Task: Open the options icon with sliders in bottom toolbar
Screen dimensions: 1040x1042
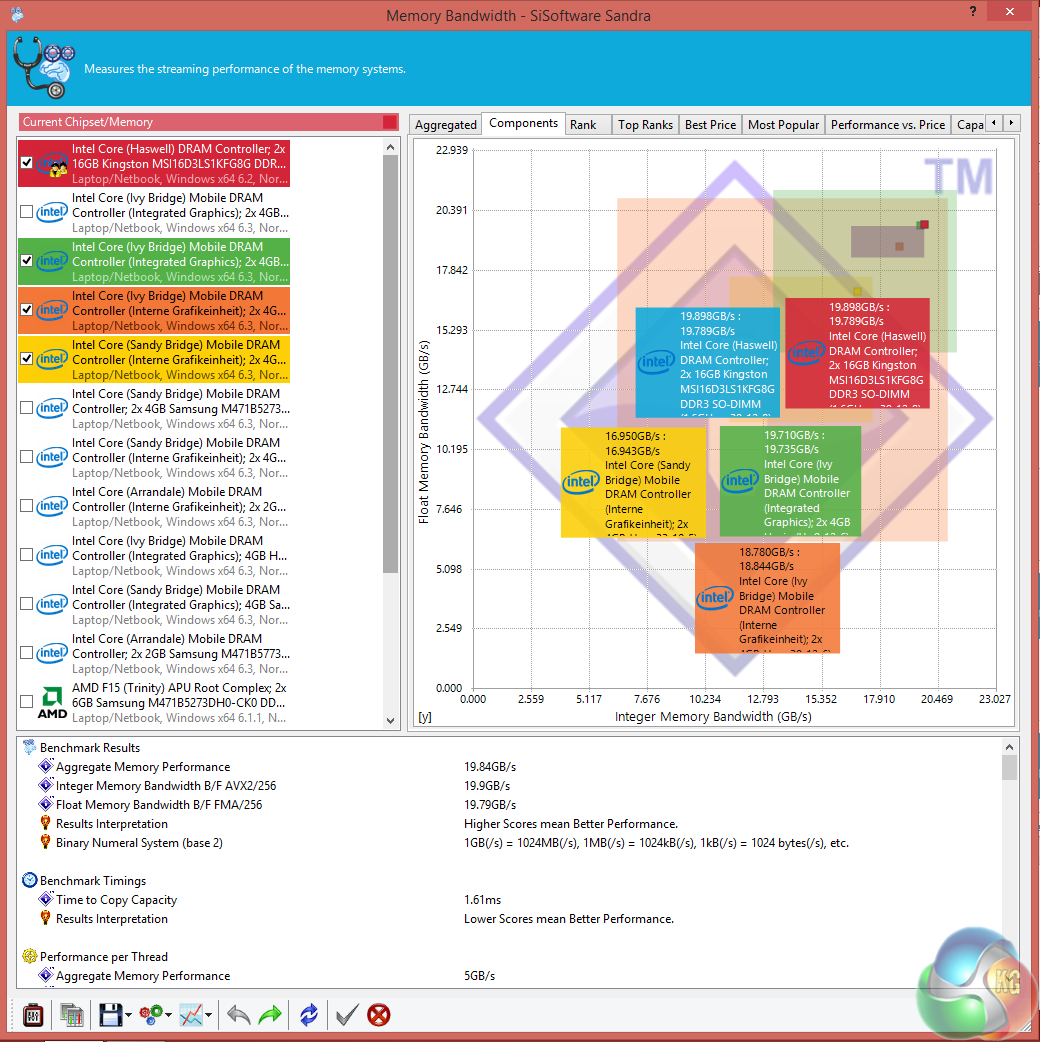Action: coord(33,1015)
